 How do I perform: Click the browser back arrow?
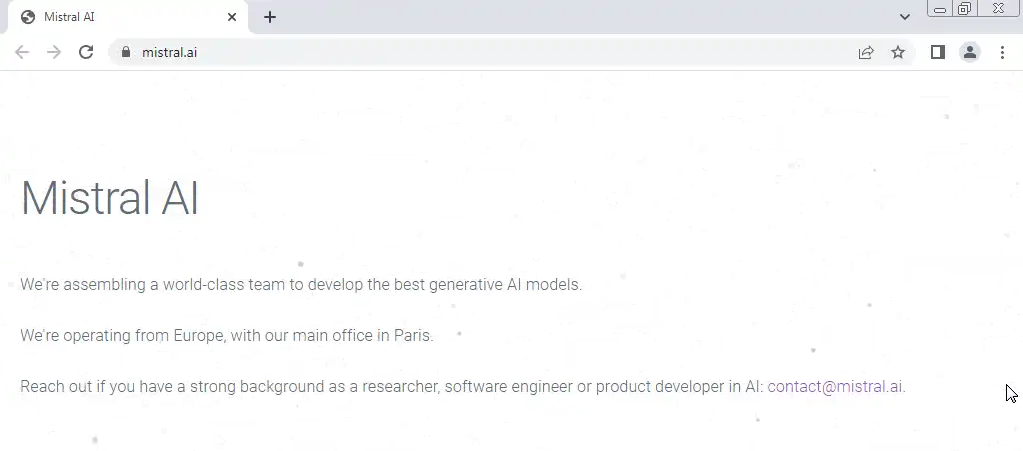pos(22,52)
